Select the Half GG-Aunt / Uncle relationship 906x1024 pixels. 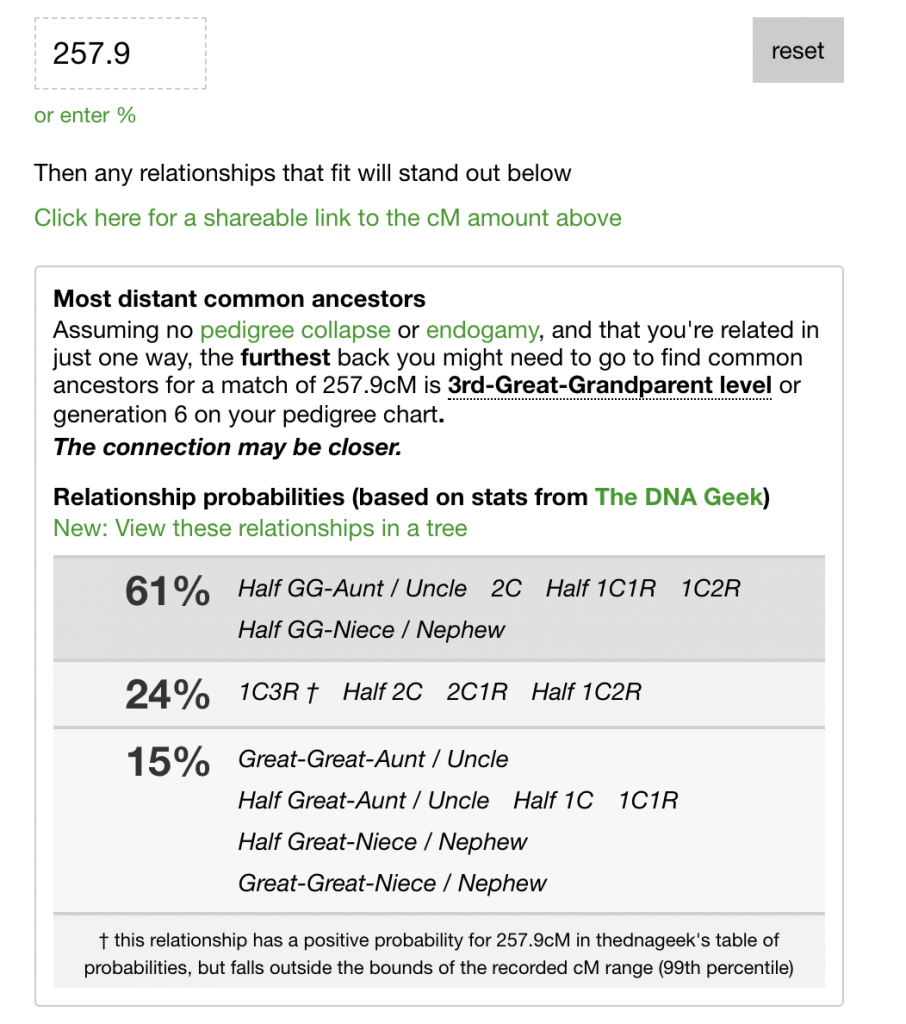coord(352,589)
